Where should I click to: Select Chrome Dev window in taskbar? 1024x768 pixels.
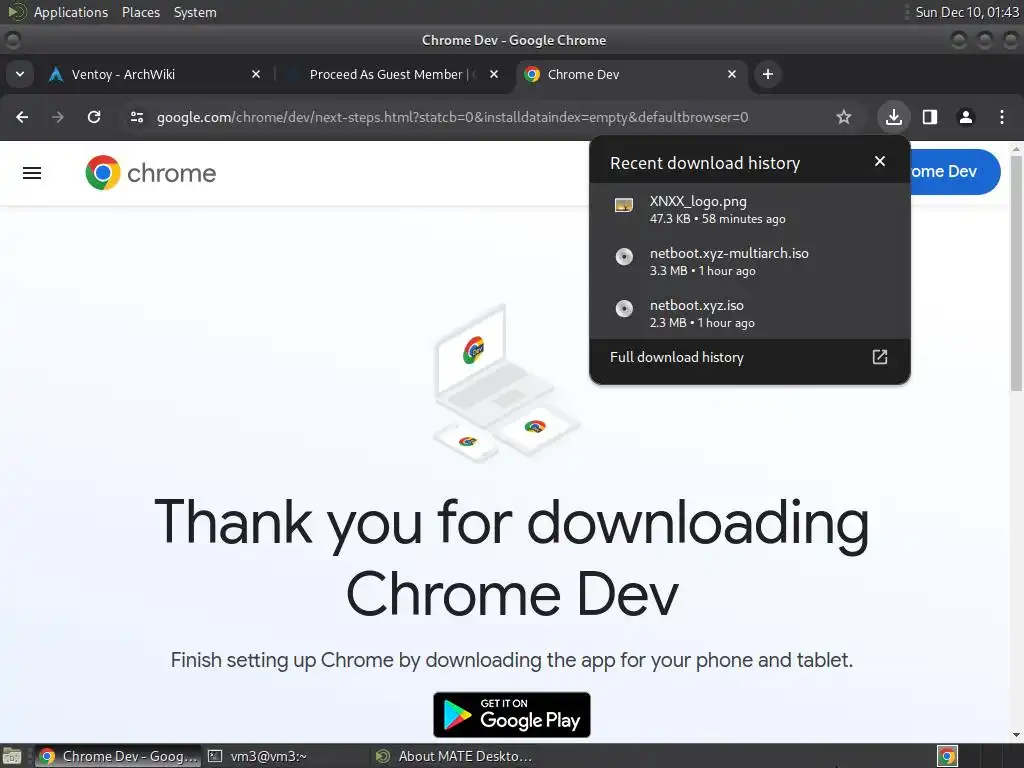click(118, 756)
